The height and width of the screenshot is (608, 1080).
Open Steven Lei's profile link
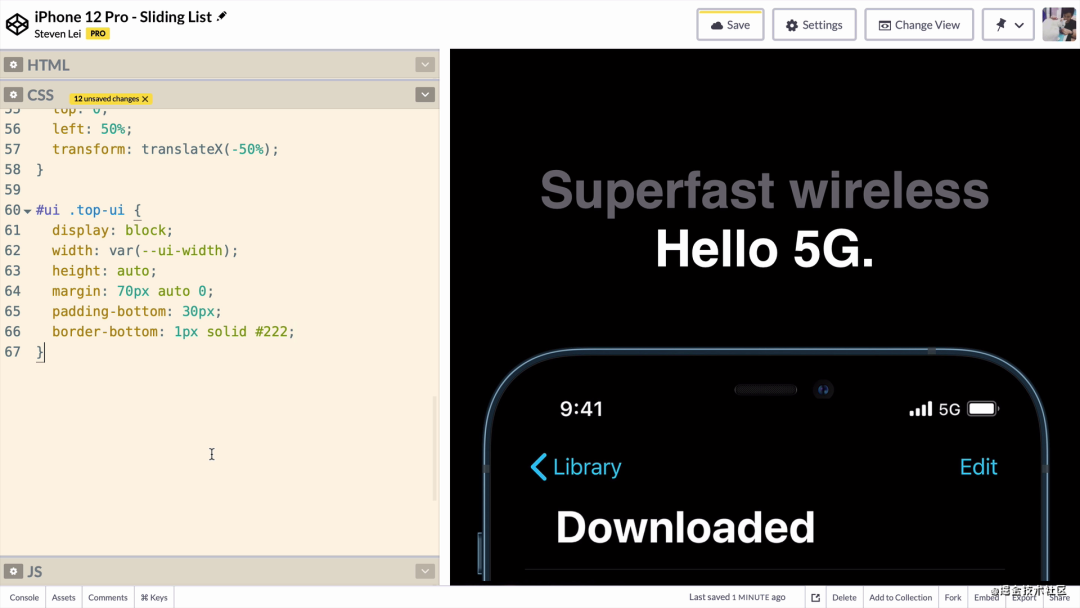(58, 34)
